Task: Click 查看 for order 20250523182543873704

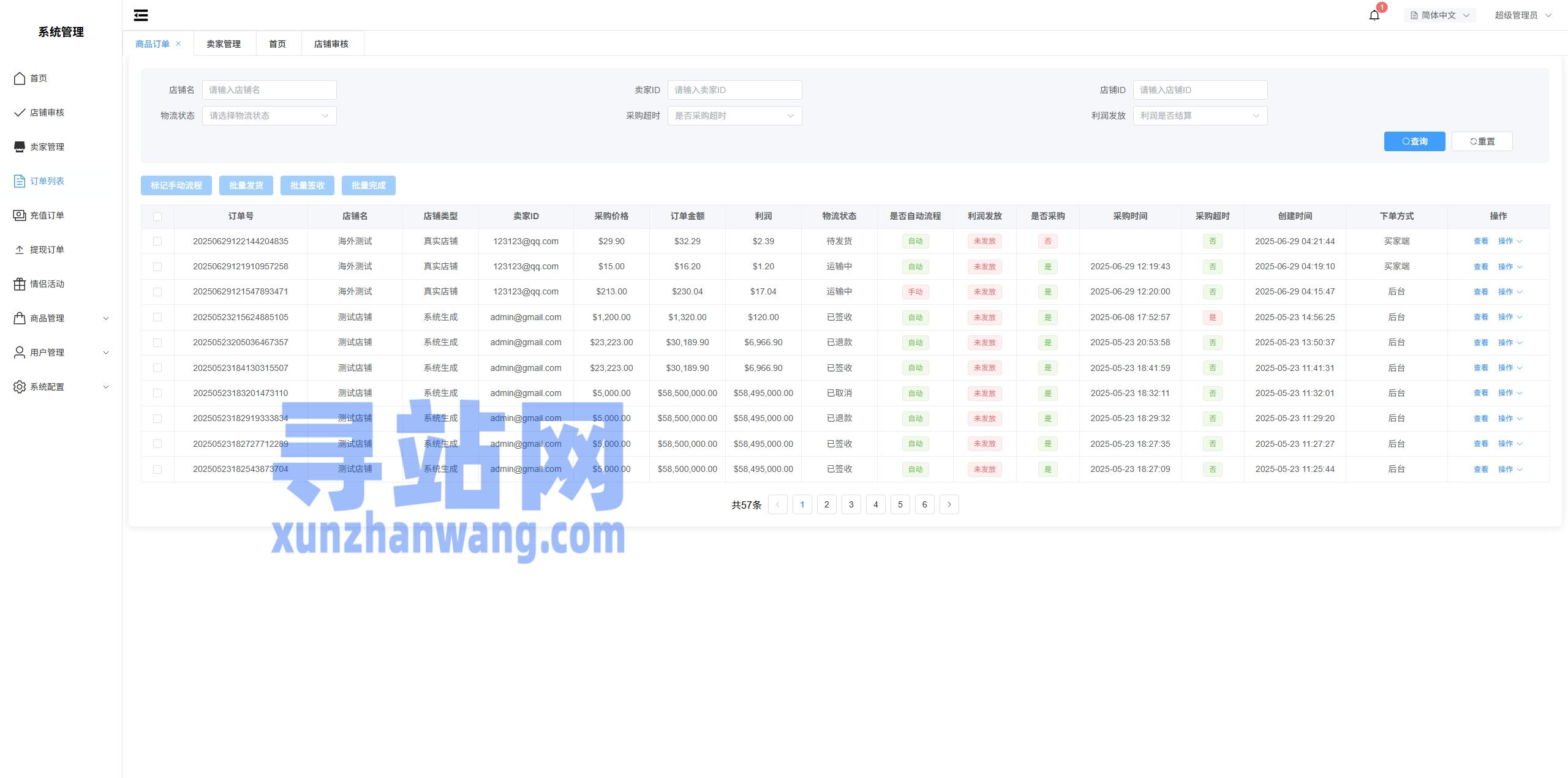Action: coord(1481,469)
